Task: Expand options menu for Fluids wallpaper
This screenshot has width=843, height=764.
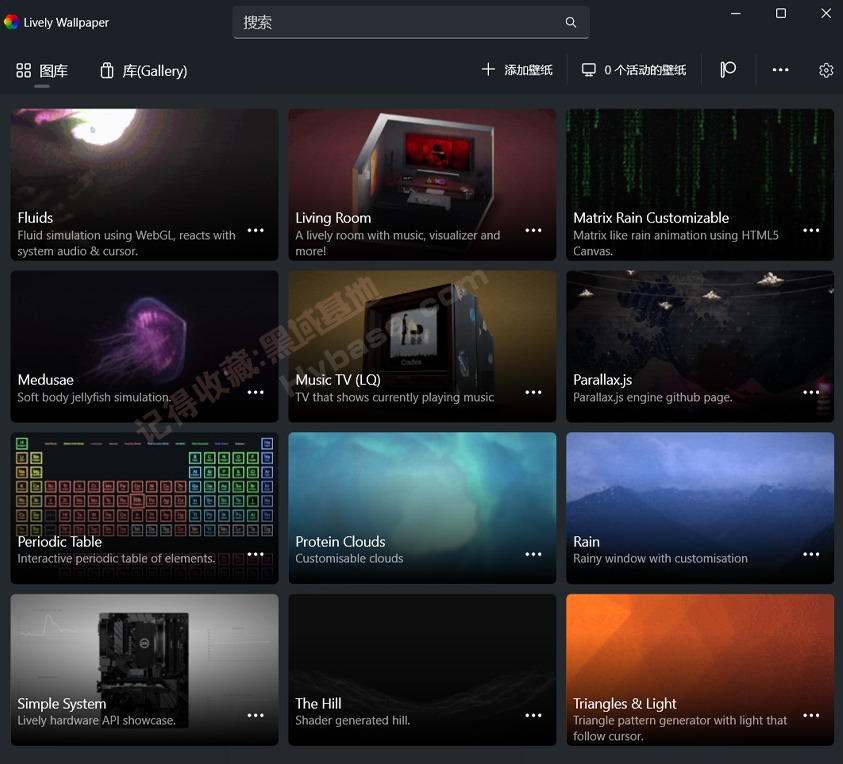Action: (256, 230)
